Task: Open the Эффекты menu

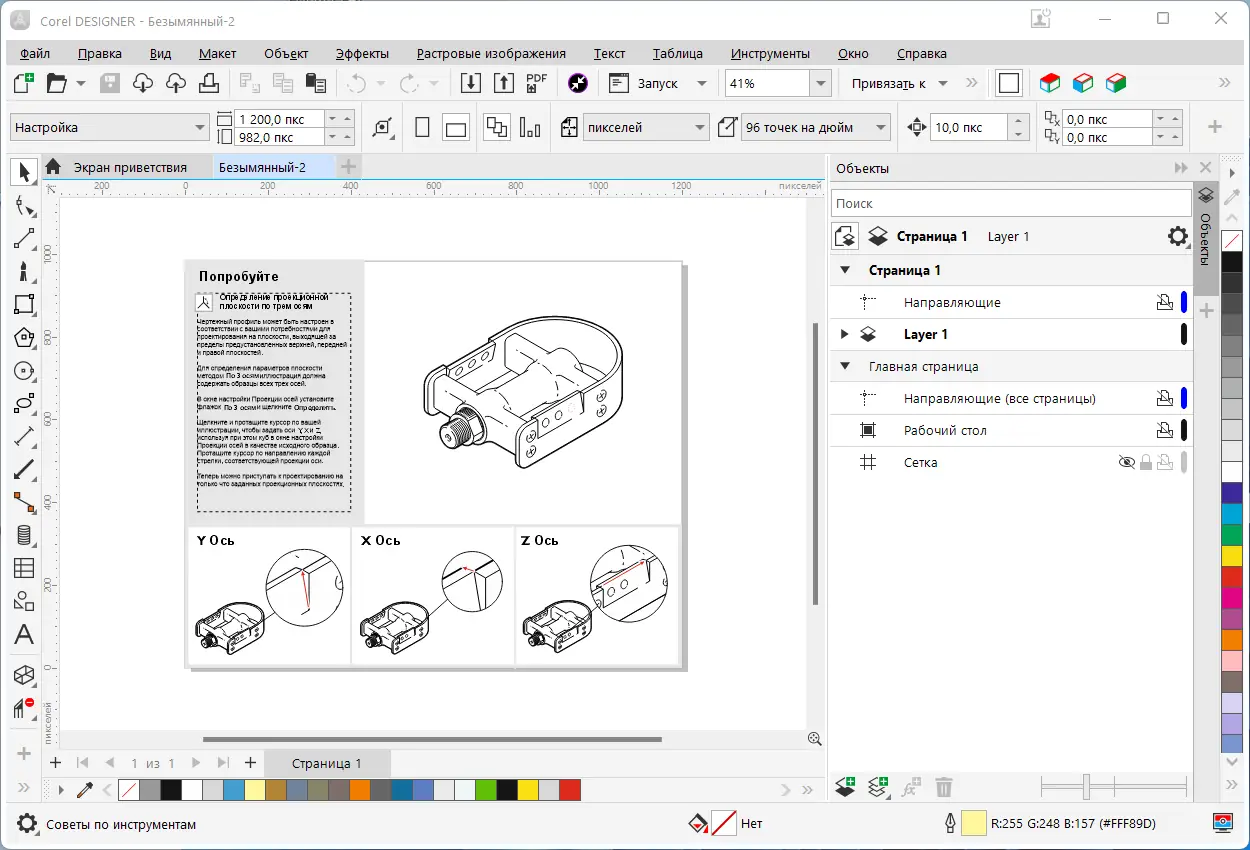Action: [362, 54]
